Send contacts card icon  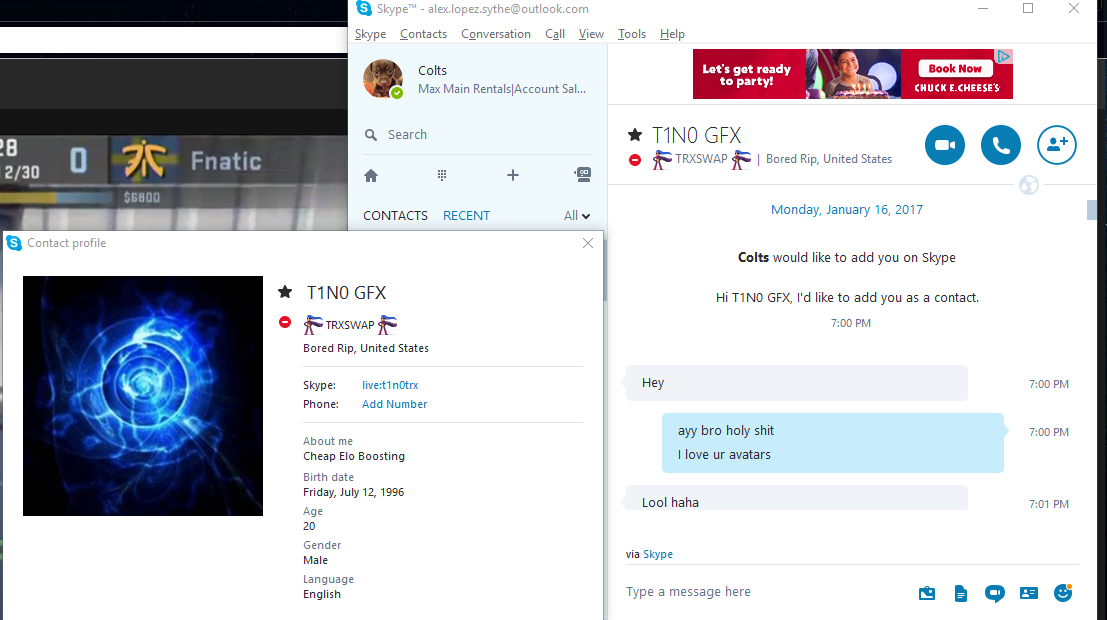tap(1029, 593)
